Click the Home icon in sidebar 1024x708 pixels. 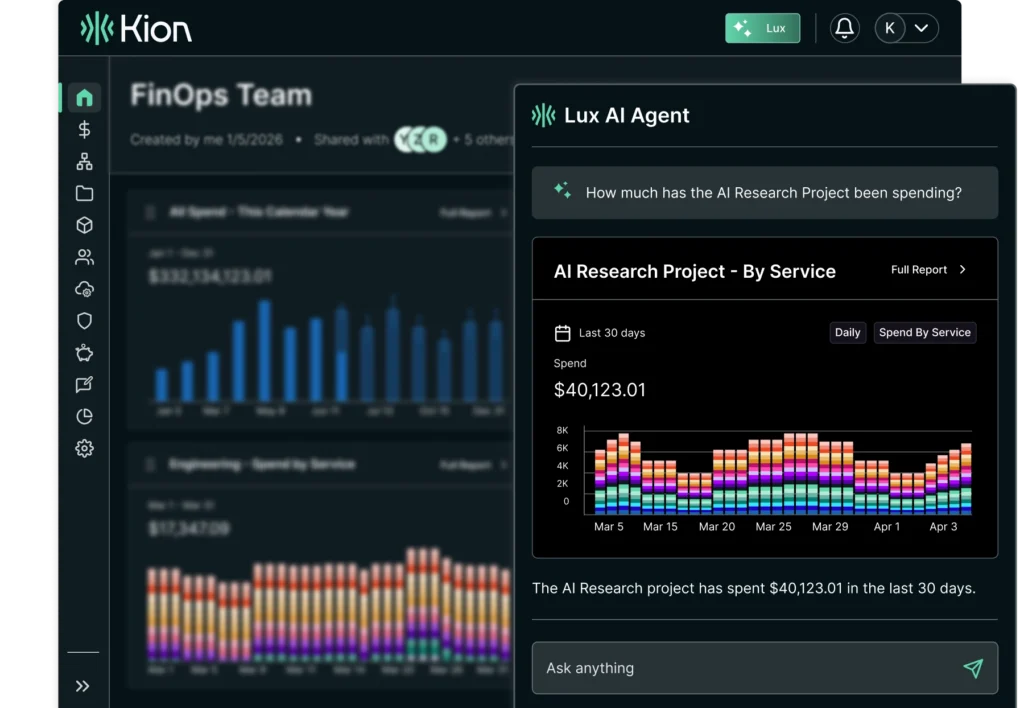click(x=84, y=97)
